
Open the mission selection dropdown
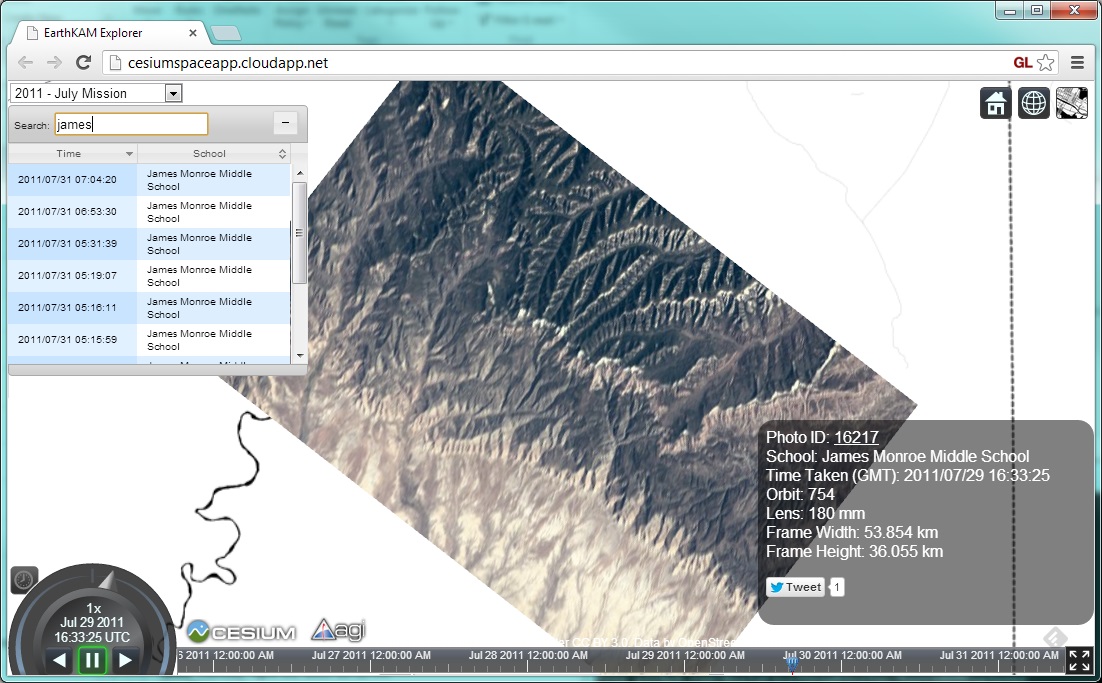click(x=96, y=93)
